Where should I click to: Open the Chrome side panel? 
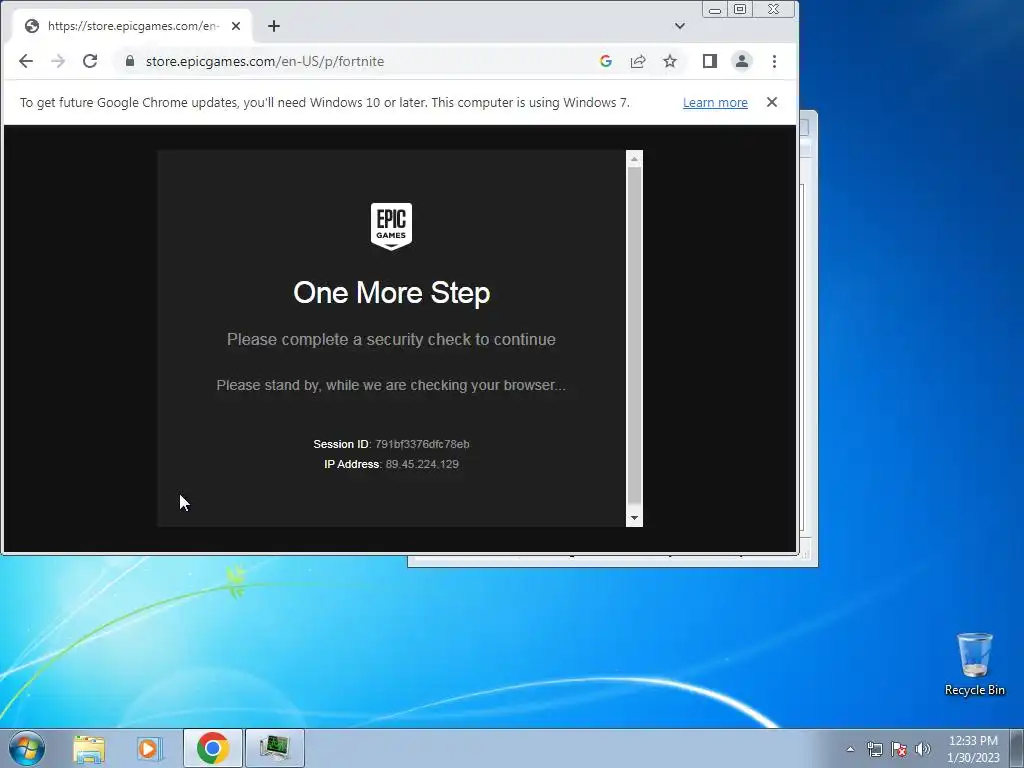[710, 61]
